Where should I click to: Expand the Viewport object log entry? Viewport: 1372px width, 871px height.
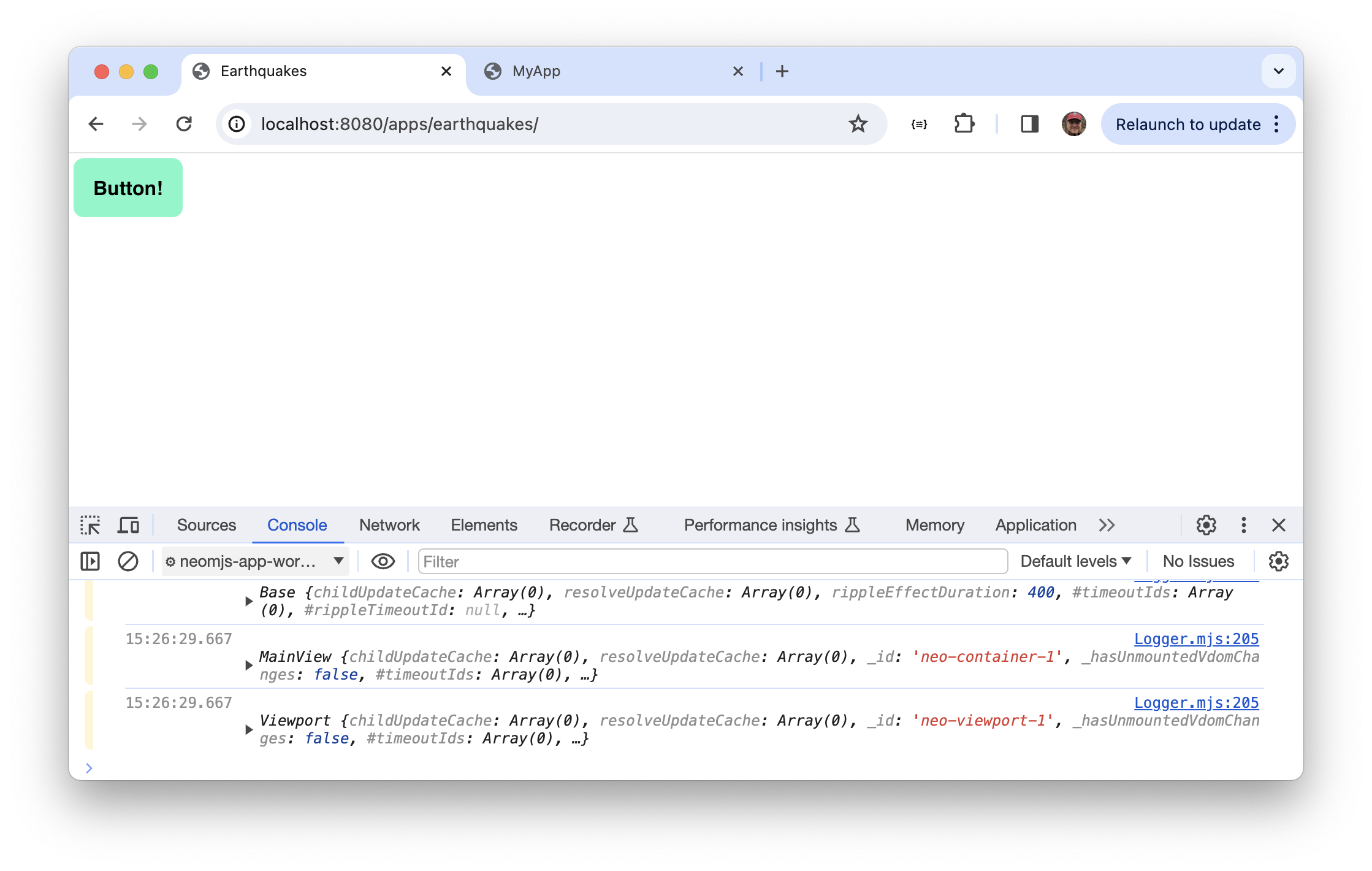click(249, 729)
